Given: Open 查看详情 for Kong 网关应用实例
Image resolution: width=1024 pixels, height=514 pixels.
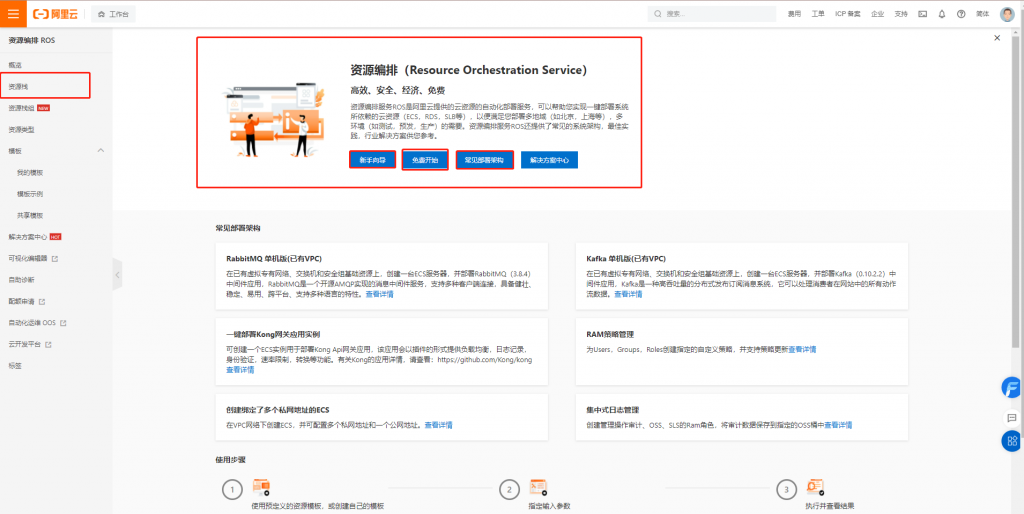Looking at the screenshot, I should tap(240, 370).
